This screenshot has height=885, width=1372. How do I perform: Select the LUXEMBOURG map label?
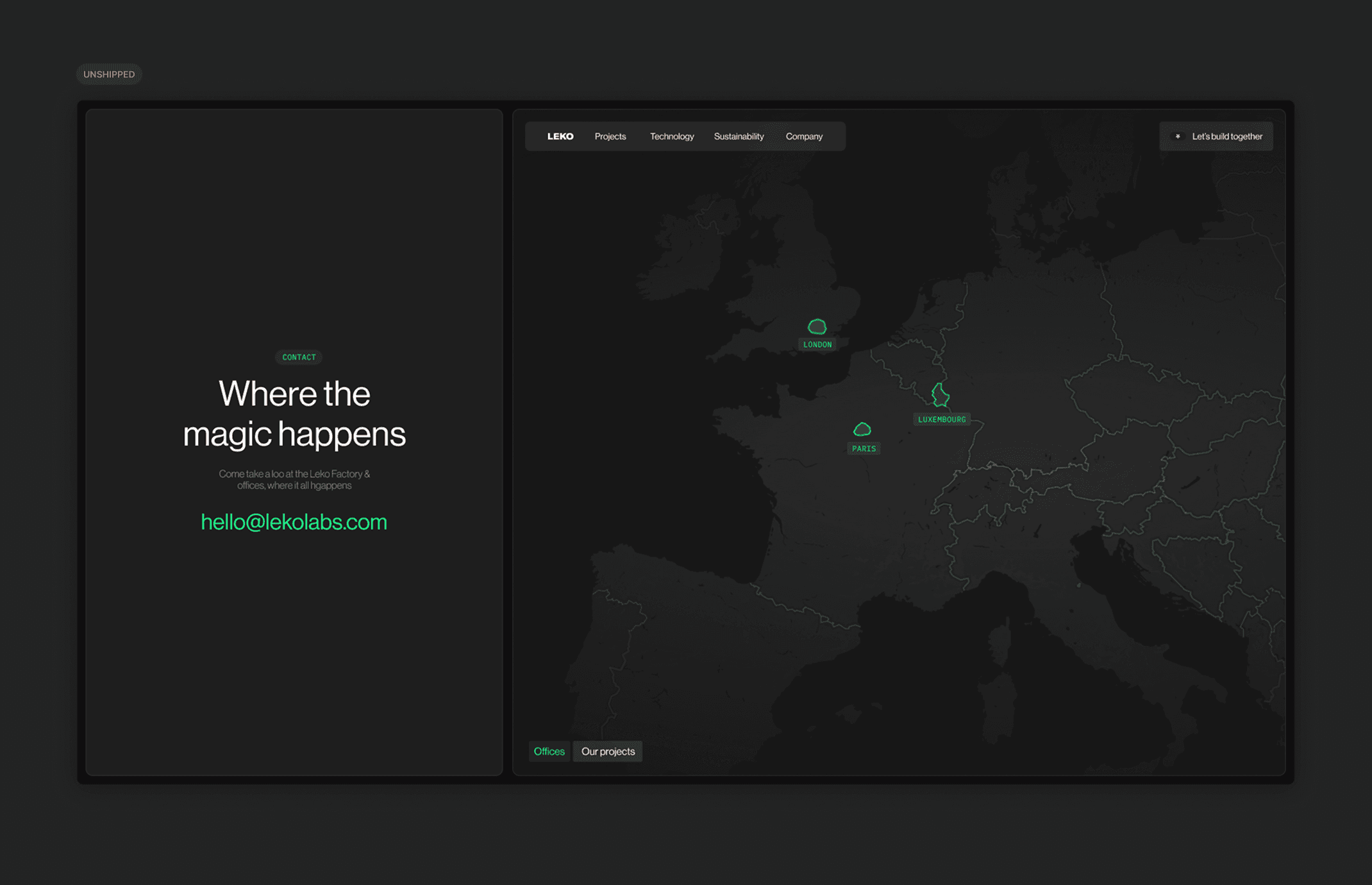point(941,419)
